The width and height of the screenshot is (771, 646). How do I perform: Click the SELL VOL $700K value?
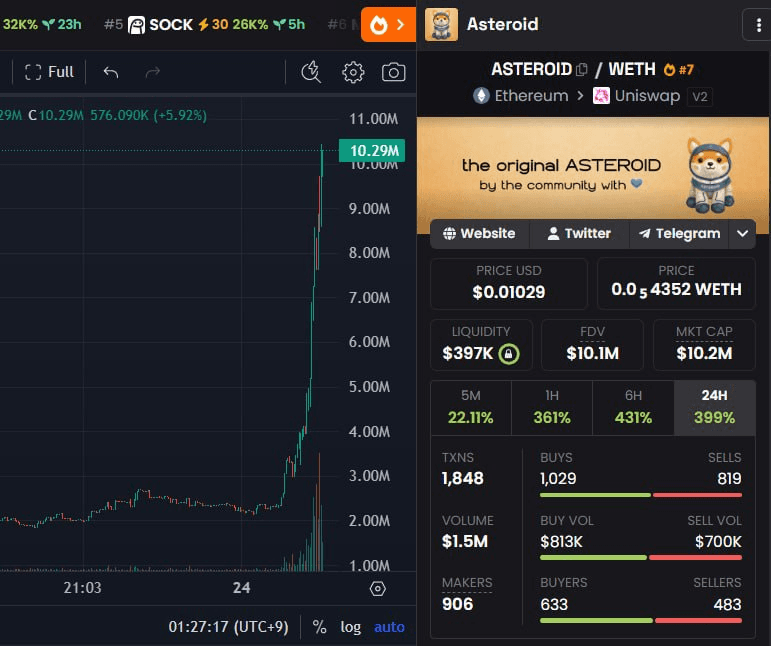pos(718,542)
